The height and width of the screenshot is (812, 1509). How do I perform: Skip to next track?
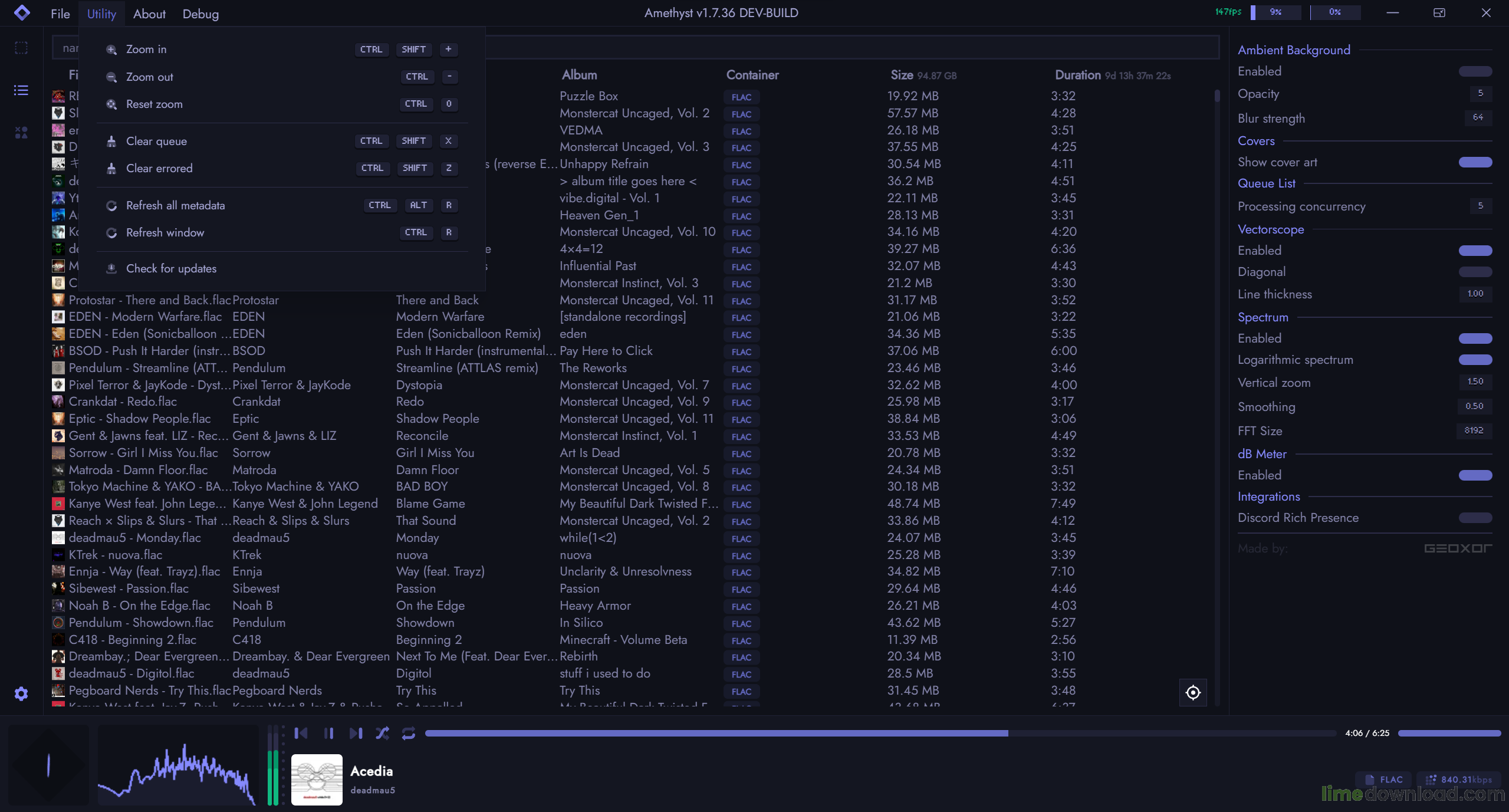click(x=356, y=733)
